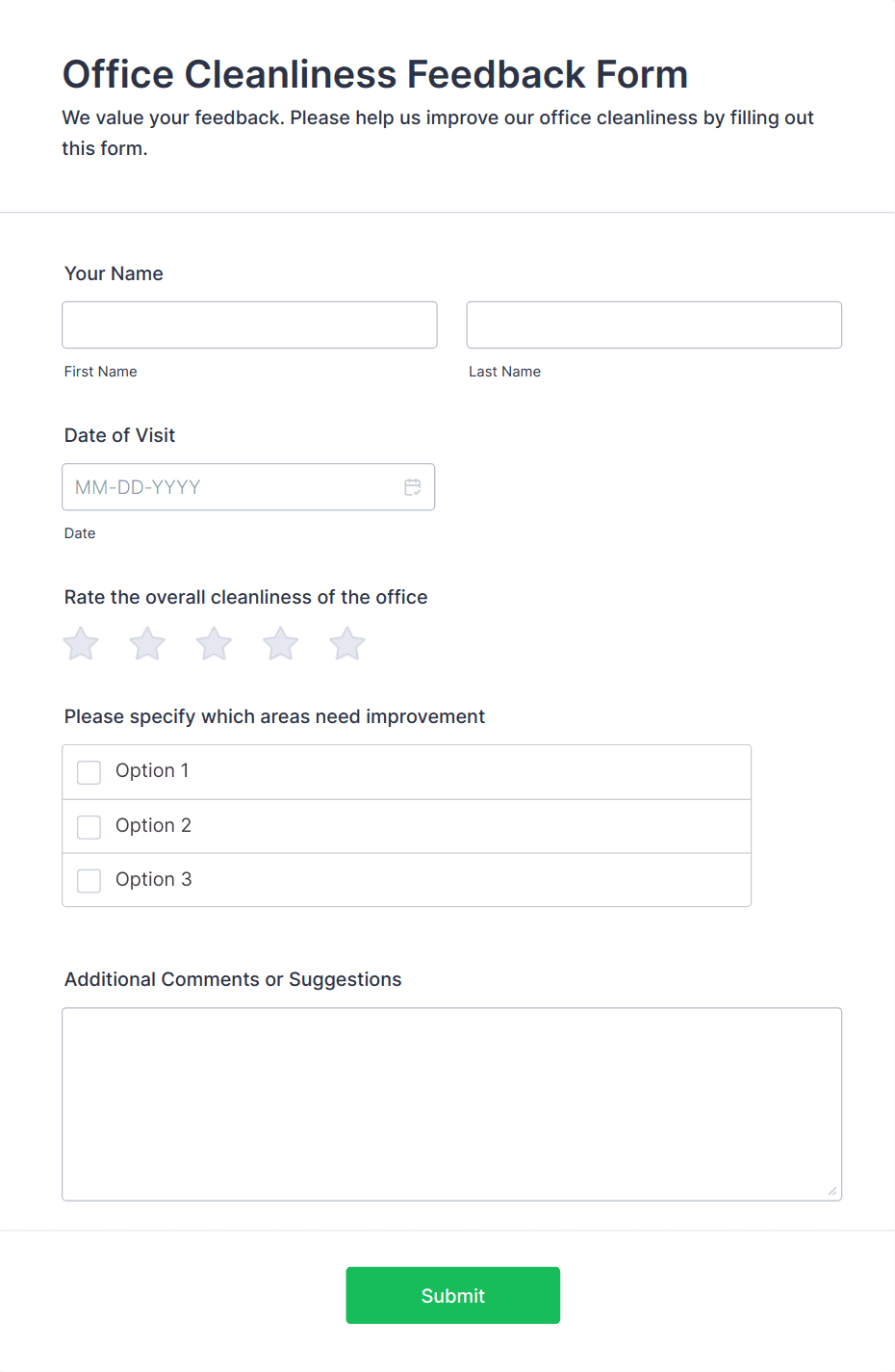Click the fourth rating star
Viewport: 895px width, 1372px height.
[280, 643]
